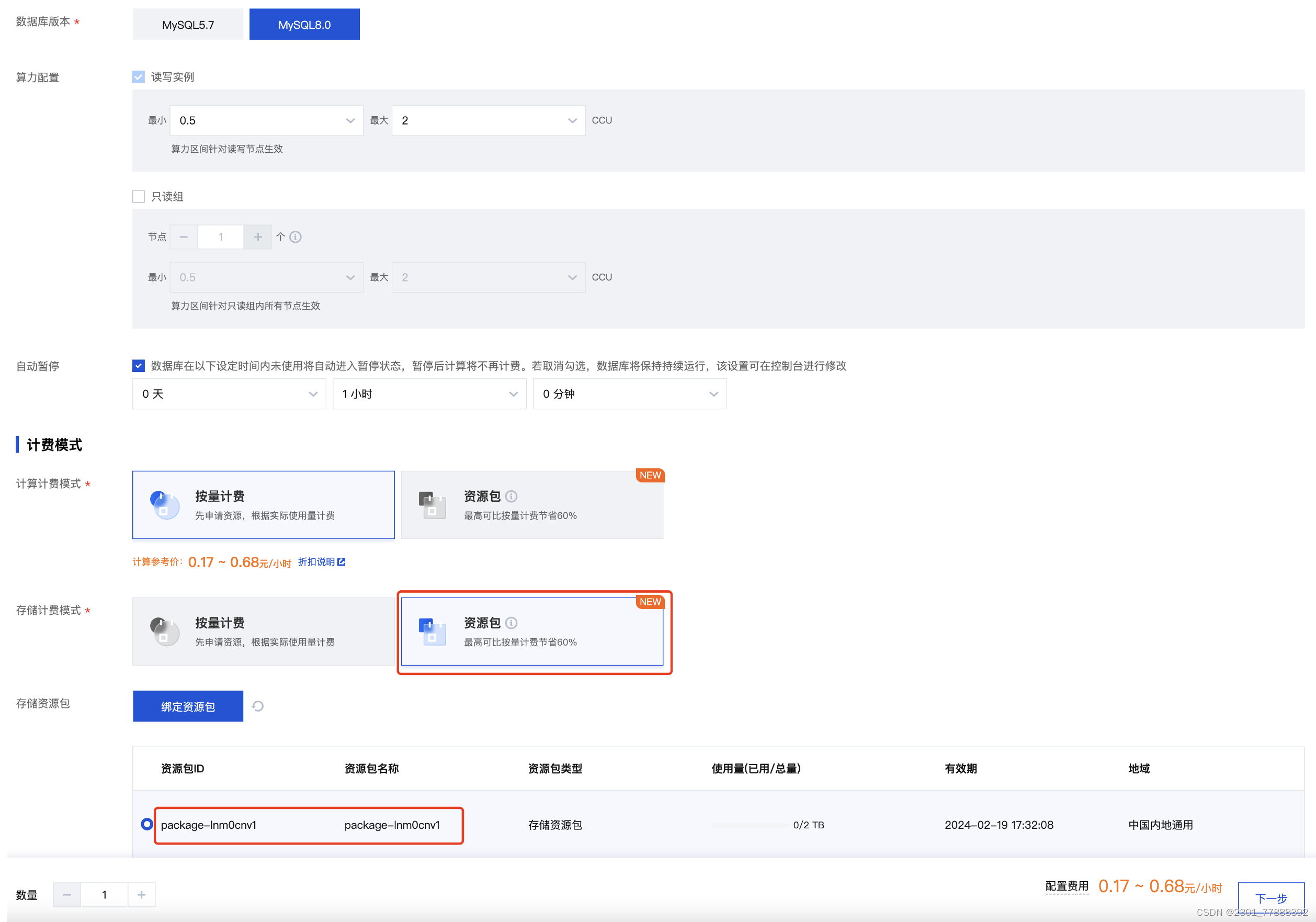Open the 1 小时 hours dropdown

[429, 394]
